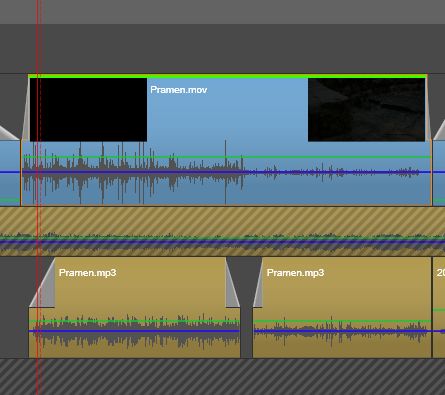Select the first Pramen.mp3 clip title
Viewport: 445px width, 395px height.
[x=87, y=273]
